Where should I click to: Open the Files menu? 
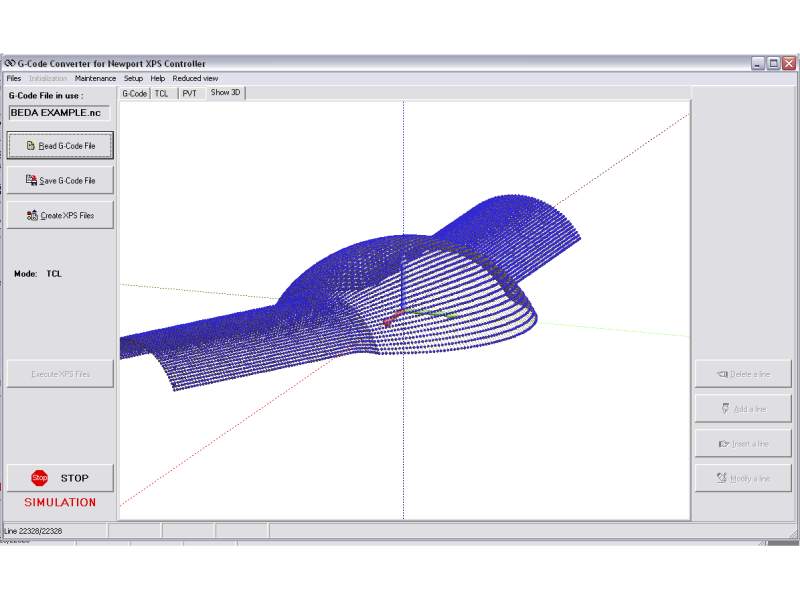pos(13,78)
